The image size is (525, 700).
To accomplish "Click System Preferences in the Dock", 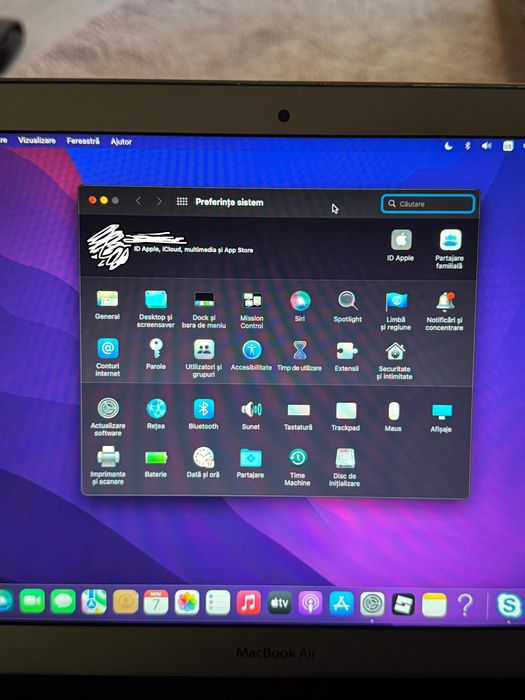I will 372,604.
